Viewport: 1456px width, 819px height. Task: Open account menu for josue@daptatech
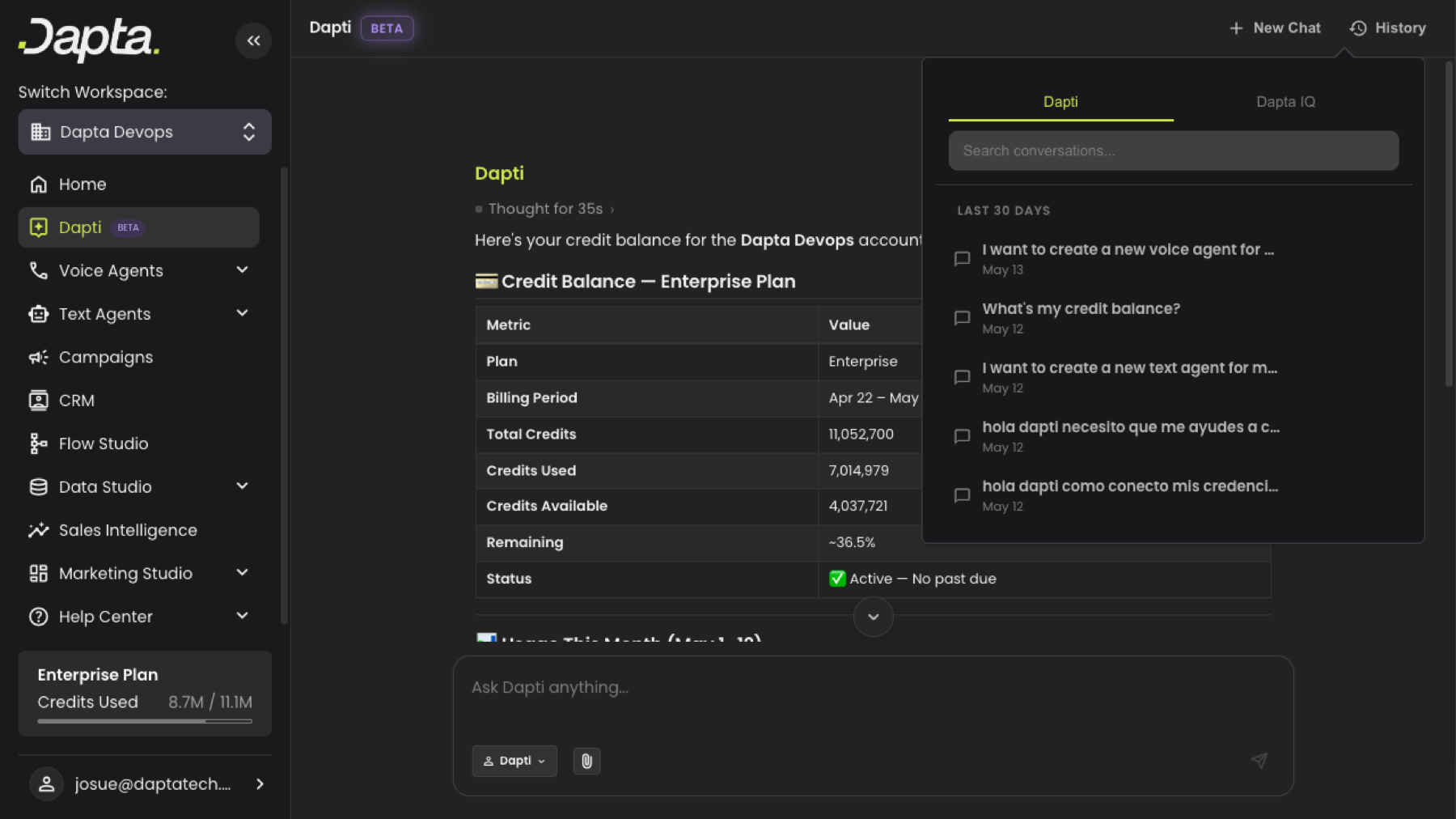click(145, 784)
